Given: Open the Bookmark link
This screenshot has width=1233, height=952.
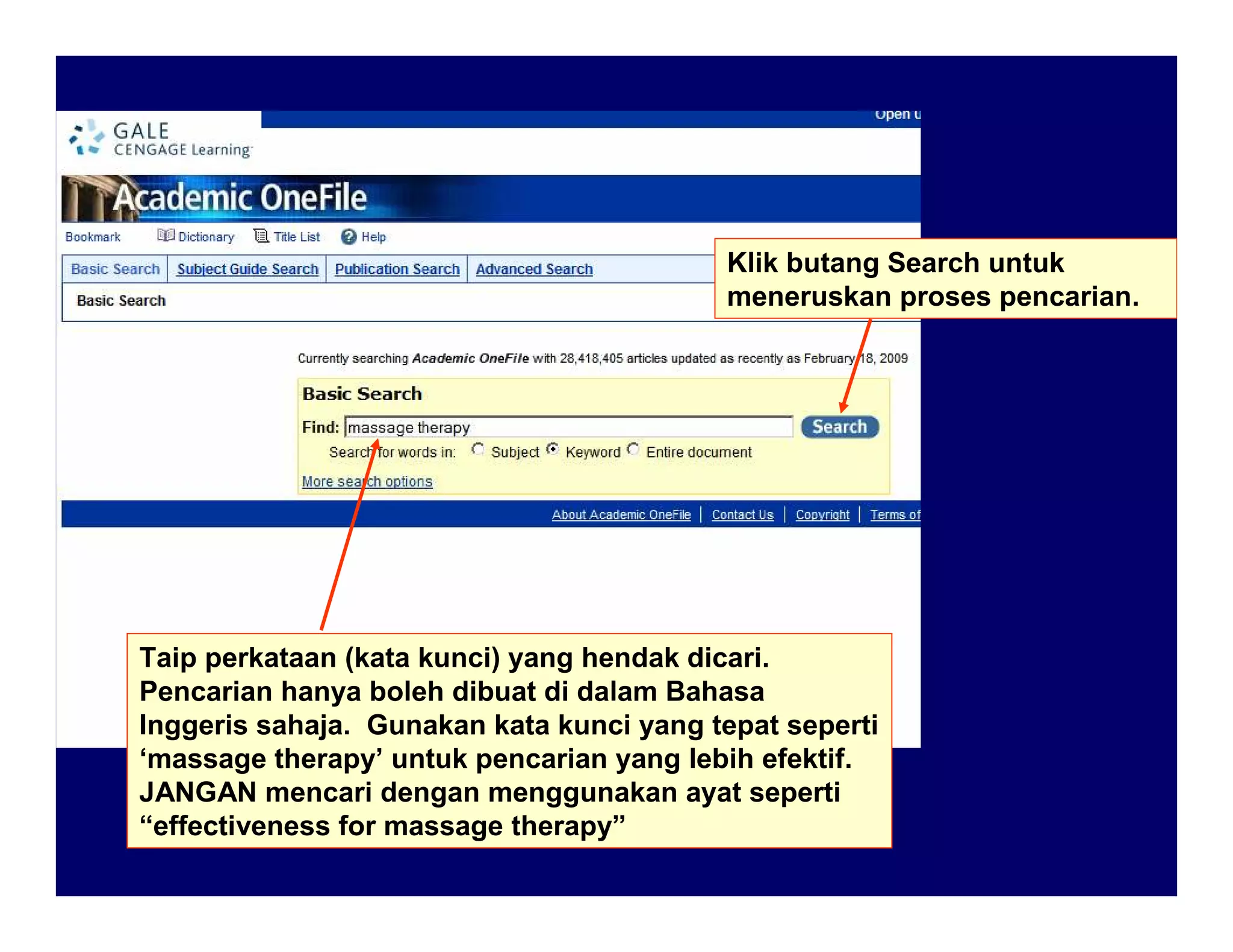Looking at the screenshot, I should pos(93,237).
